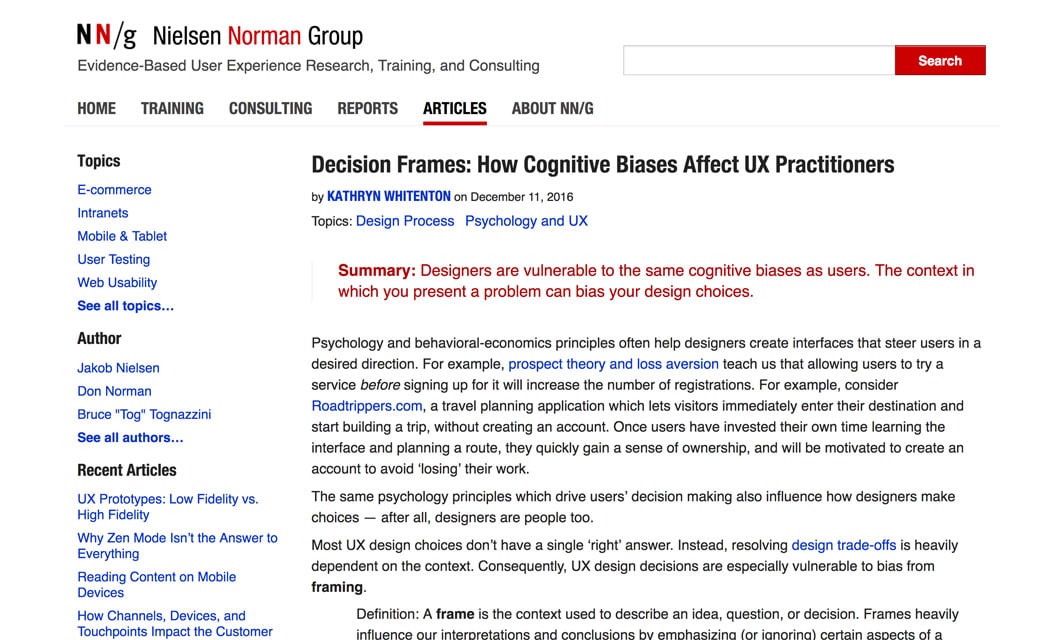
Task: Open author Jakob Nielsen's page
Action: pyautogui.click(x=118, y=368)
